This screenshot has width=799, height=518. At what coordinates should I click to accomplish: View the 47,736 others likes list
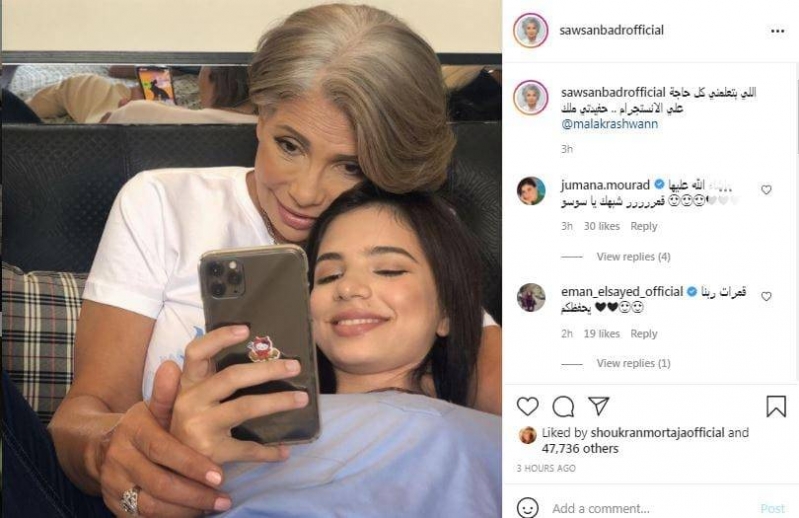[x=580, y=449]
